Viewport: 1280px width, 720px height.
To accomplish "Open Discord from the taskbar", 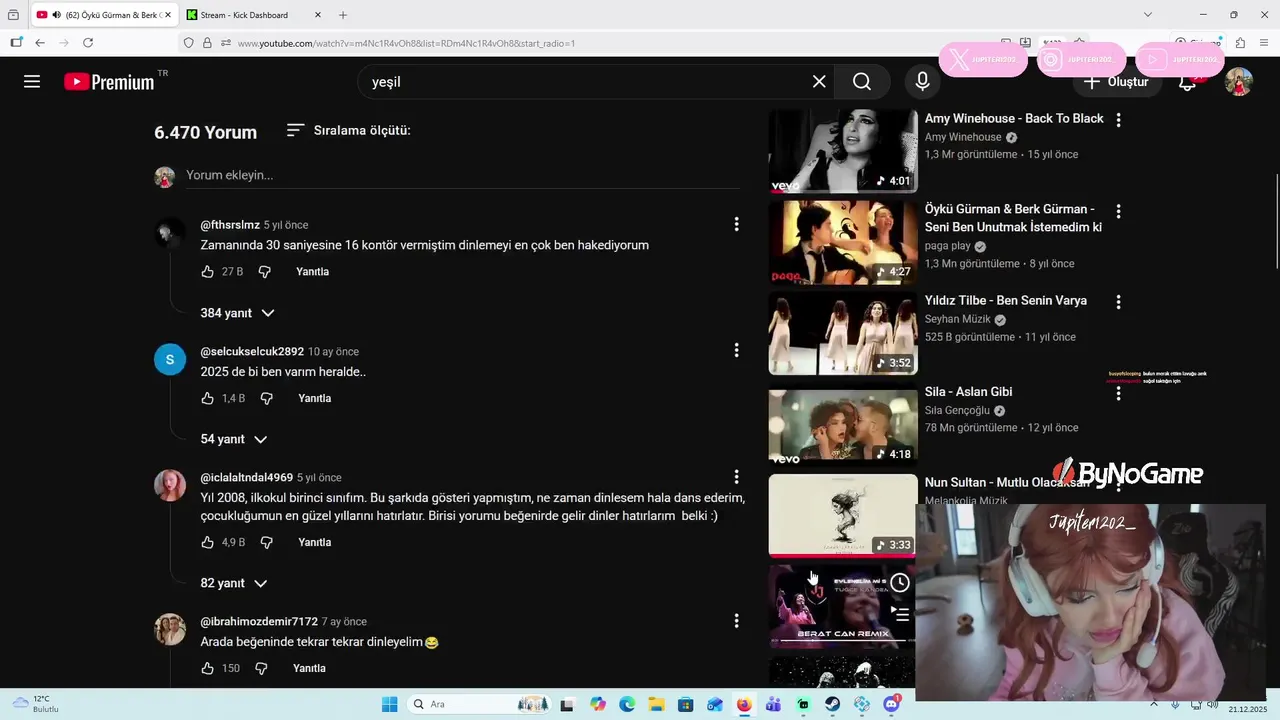I will click(891, 704).
